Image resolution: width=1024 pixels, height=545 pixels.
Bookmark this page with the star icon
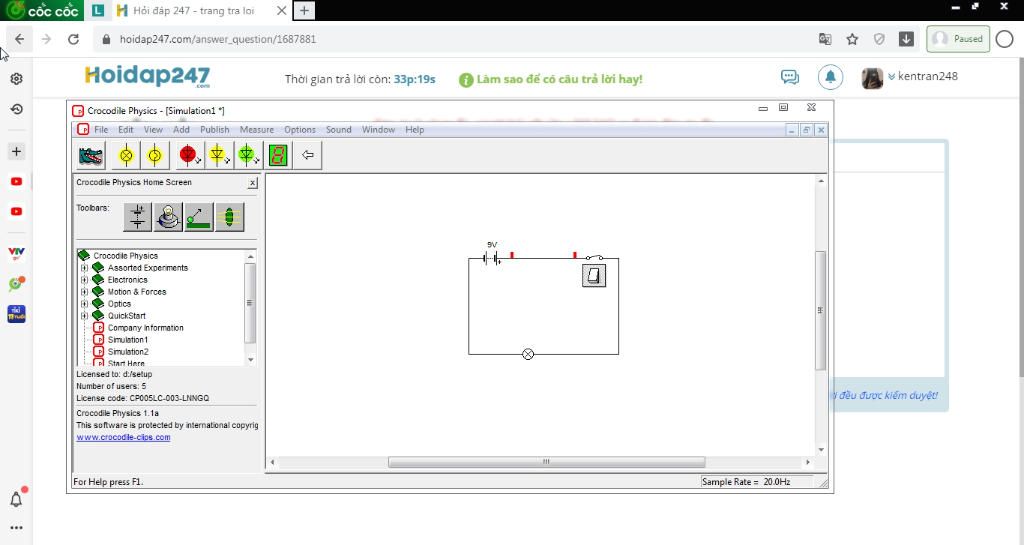pyautogui.click(x=852, y=39)
